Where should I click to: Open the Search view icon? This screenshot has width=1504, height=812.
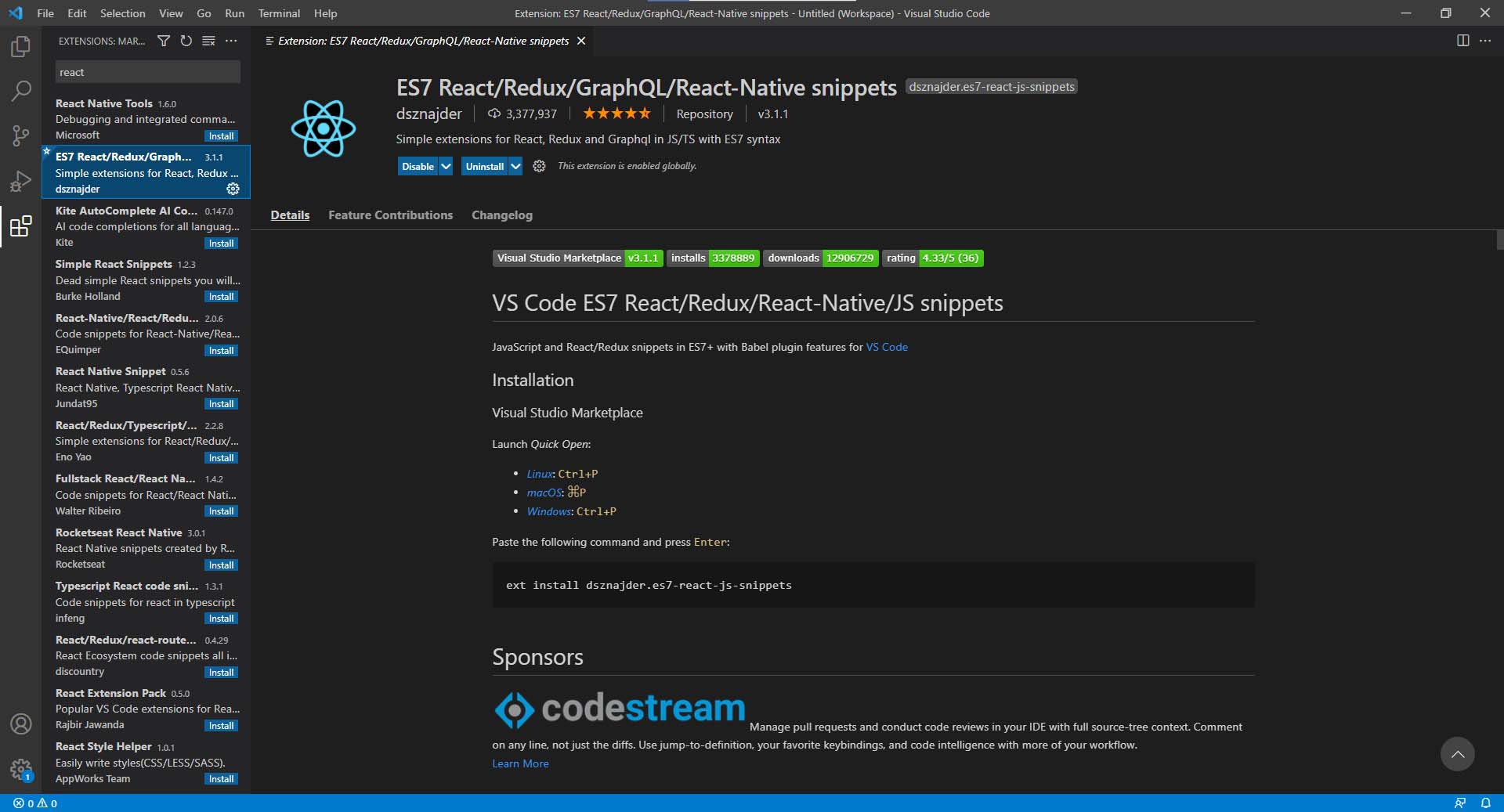tap(21, 91)
